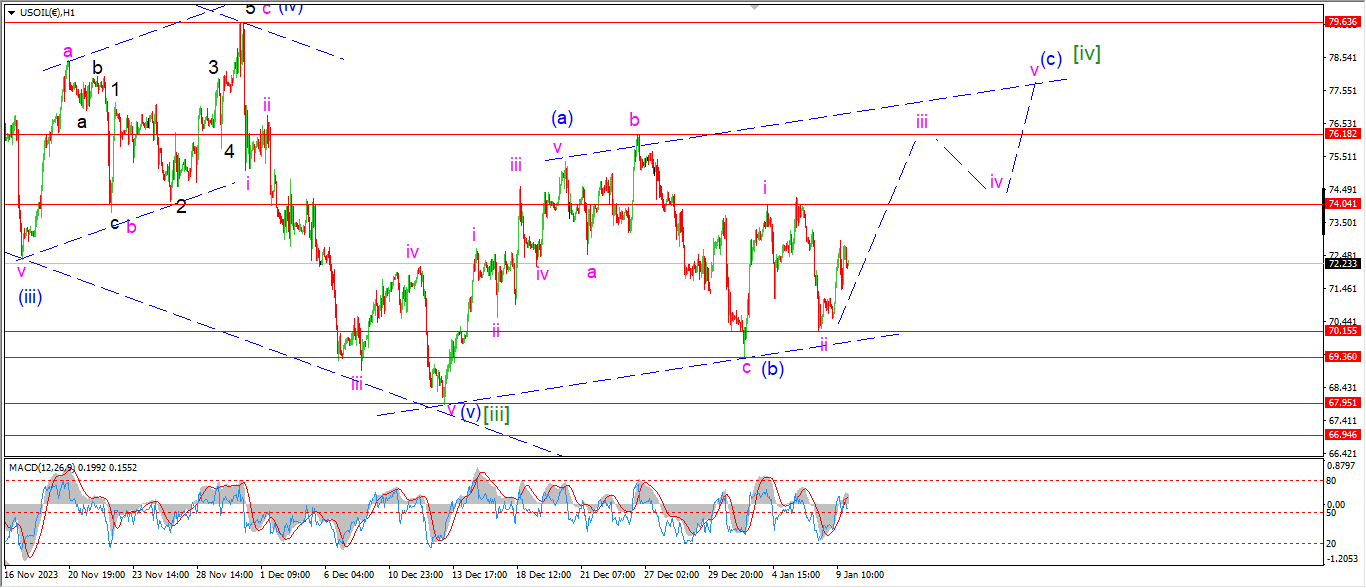Screen dimensions: 1366x588
Task: Click the 69.360 price level tag
Action: (1341, 356)
